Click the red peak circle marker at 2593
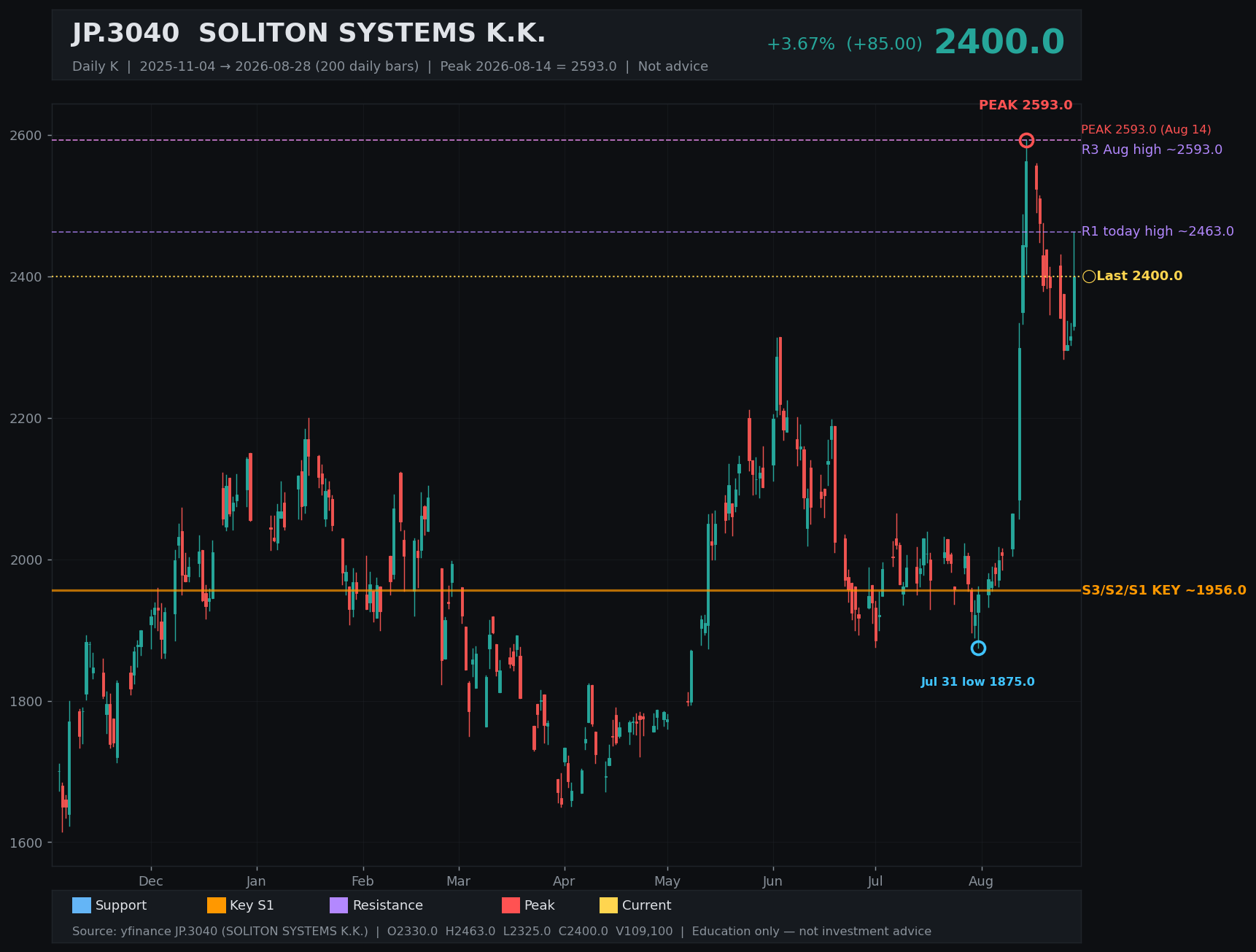This screenshot has width=1256, height=952. tap(1026, 140)
